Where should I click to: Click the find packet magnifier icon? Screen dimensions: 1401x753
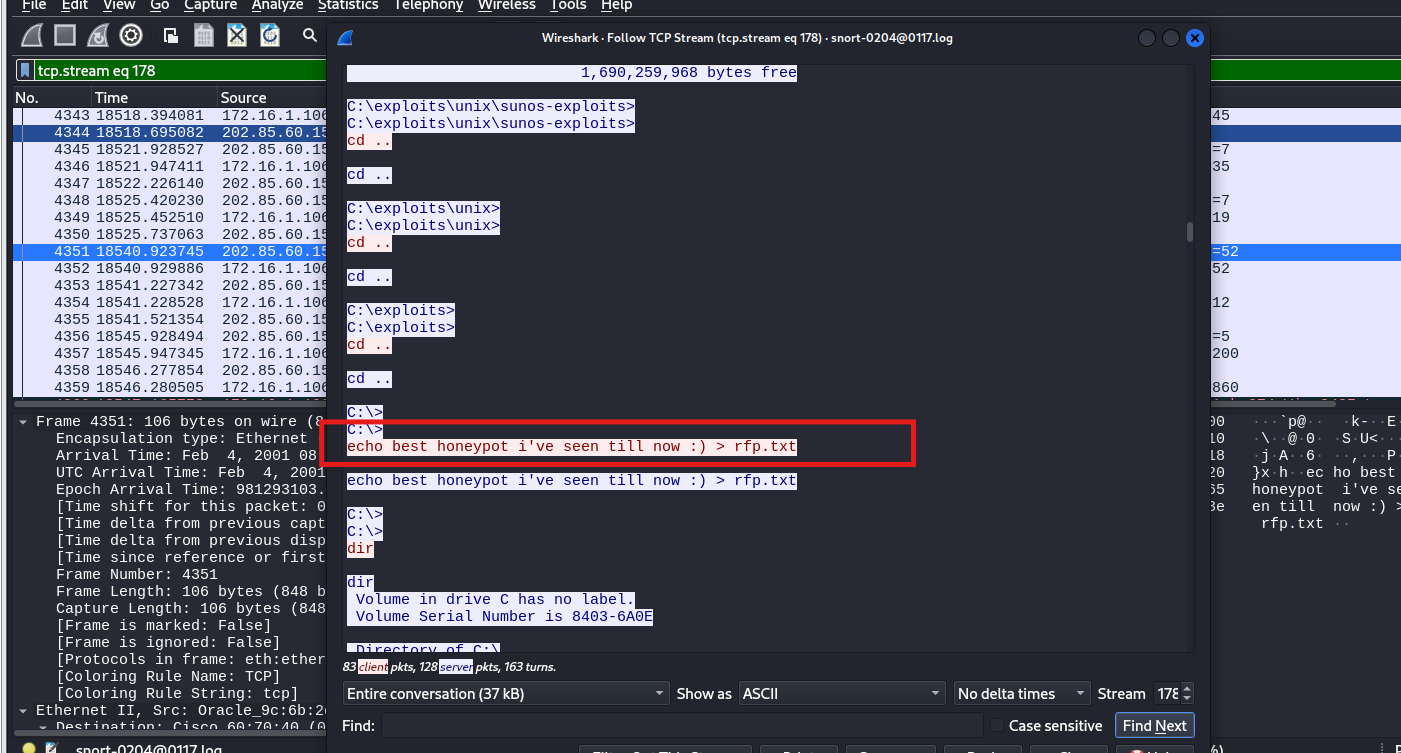click(310, 36)
